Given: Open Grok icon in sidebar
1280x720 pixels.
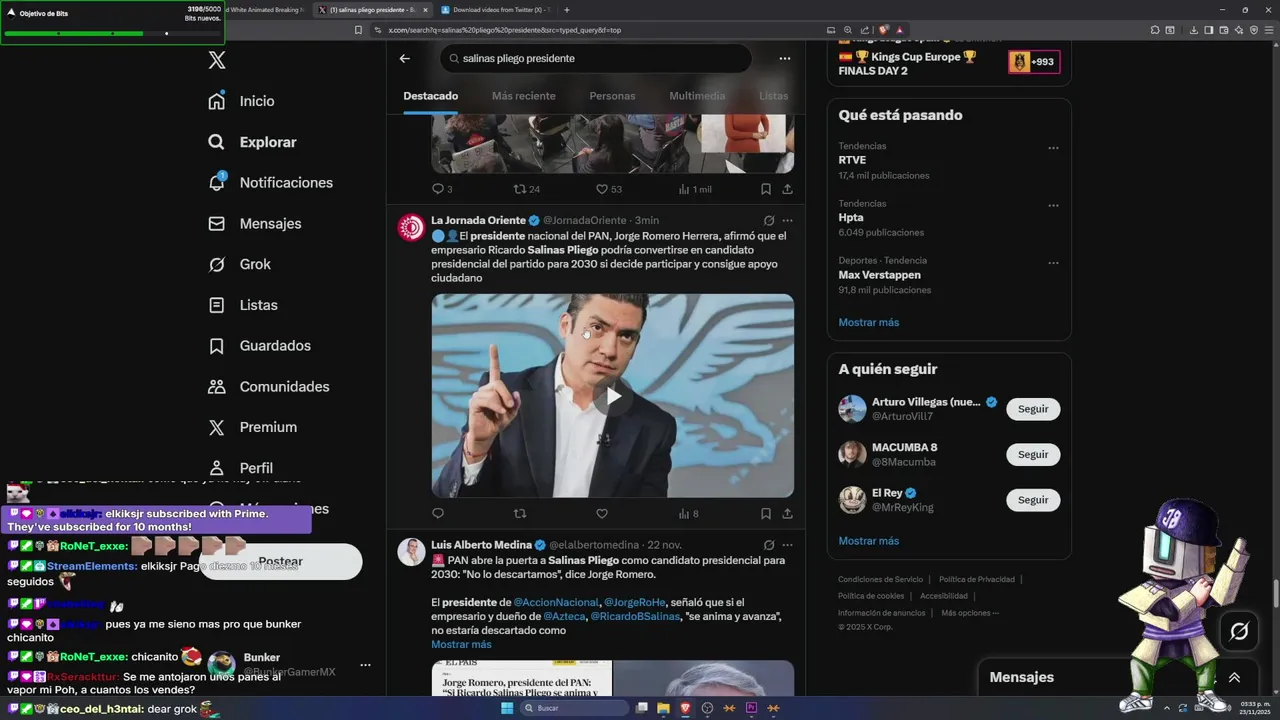Looking at the screenshot, I should tap(217, 264).
